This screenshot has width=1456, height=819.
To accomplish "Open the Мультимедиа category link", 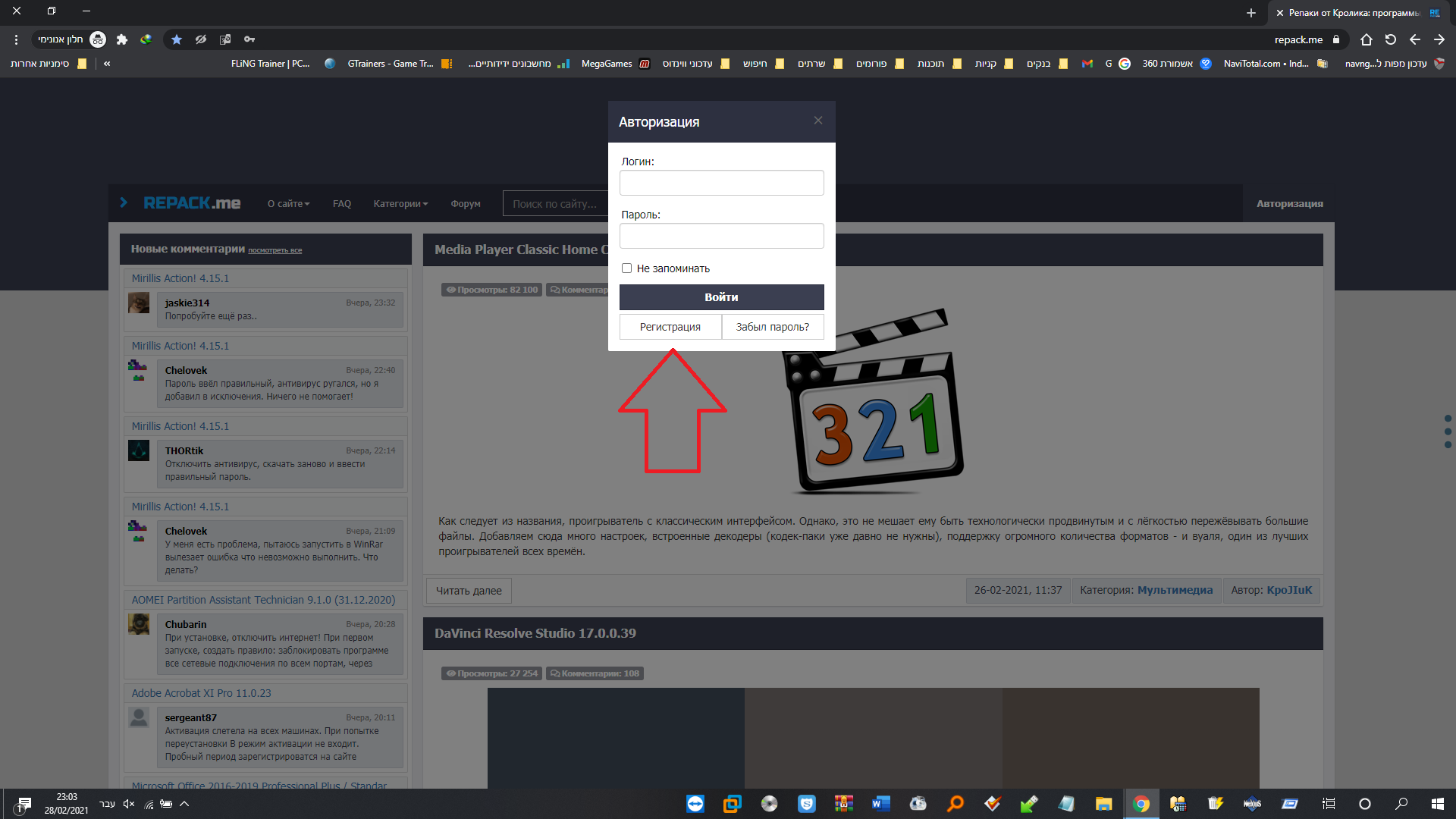I will pyautogui.click(x=1175, y=590).
